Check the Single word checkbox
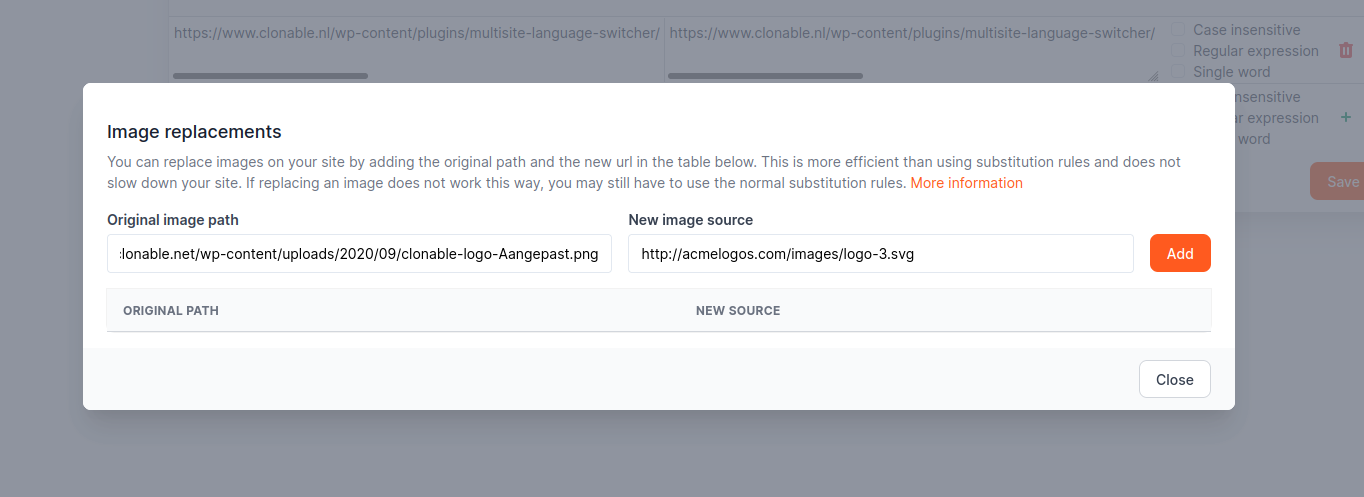1364x497 pixels. tap(1178, 72)
